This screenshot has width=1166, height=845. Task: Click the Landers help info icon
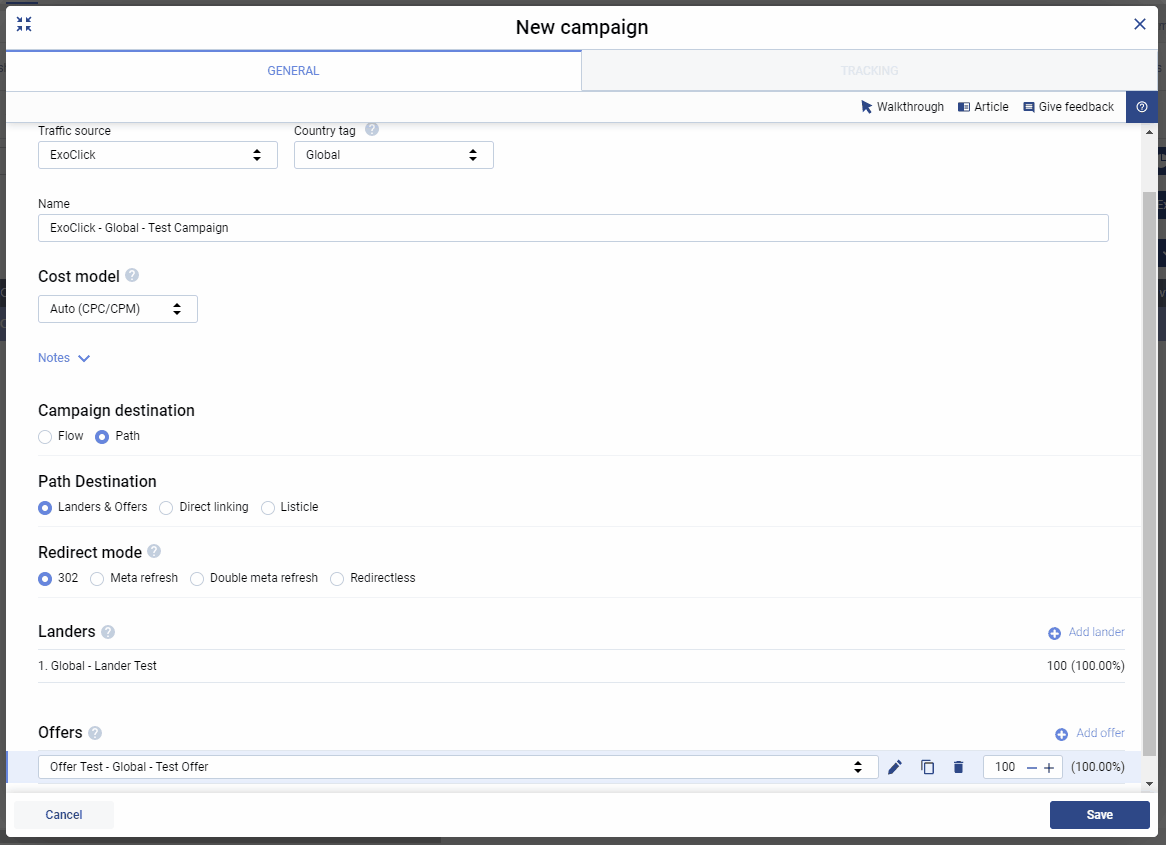108,632
